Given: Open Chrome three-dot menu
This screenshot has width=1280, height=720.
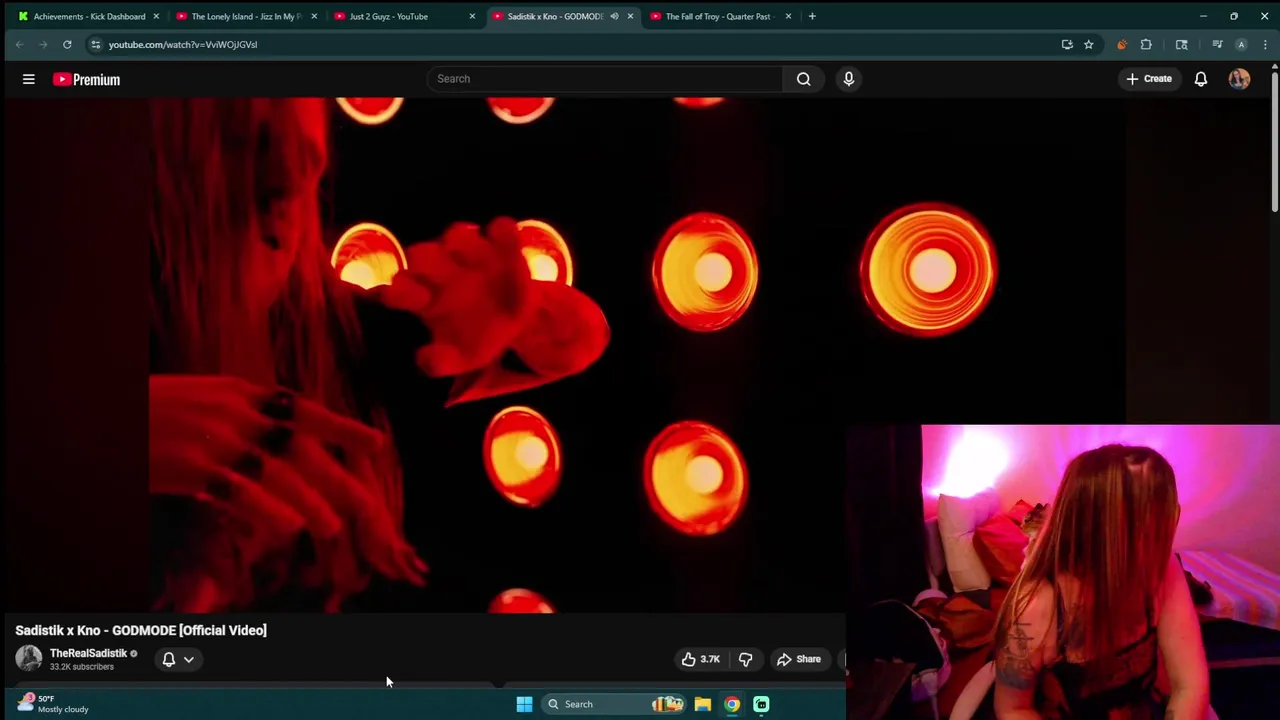Looking at the screenshot, I should pyautogui.click(x=1265, y=44).
